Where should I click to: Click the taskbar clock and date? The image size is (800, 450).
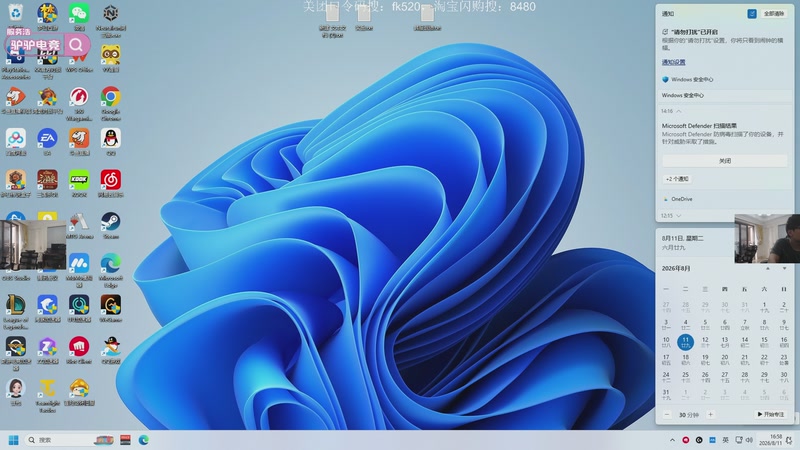coord(770,440)
